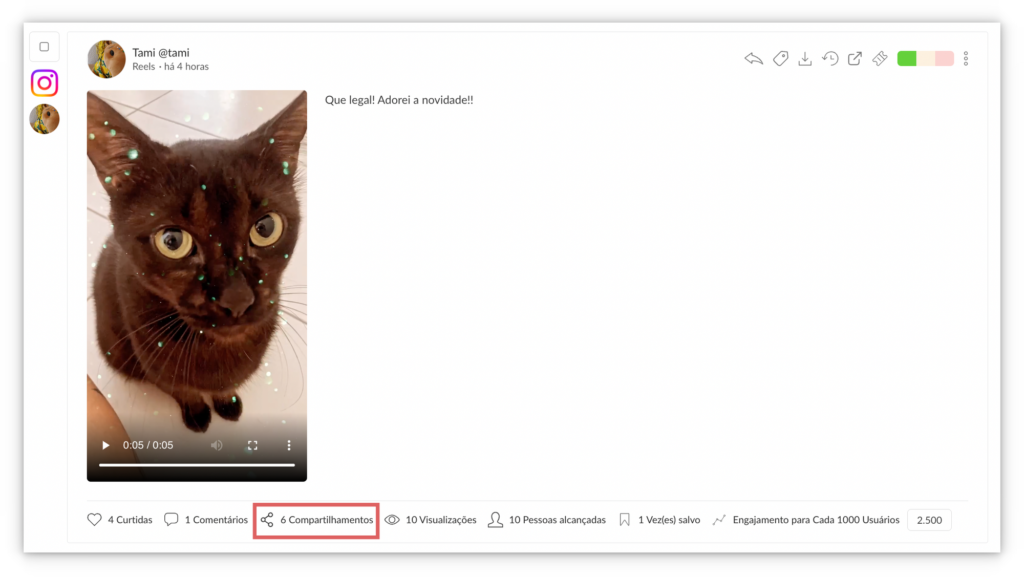The height and width of the screenshot is (577, 1024).
Task: Click the 1 Comentários label
Action: click(216, 520)
